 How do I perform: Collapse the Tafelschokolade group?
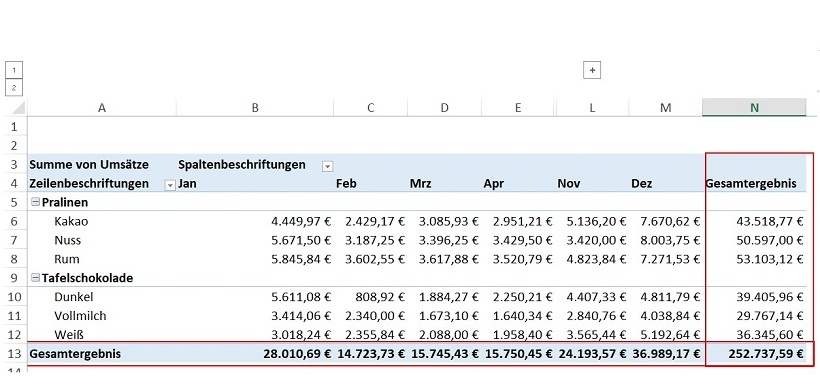pos(36,278)
